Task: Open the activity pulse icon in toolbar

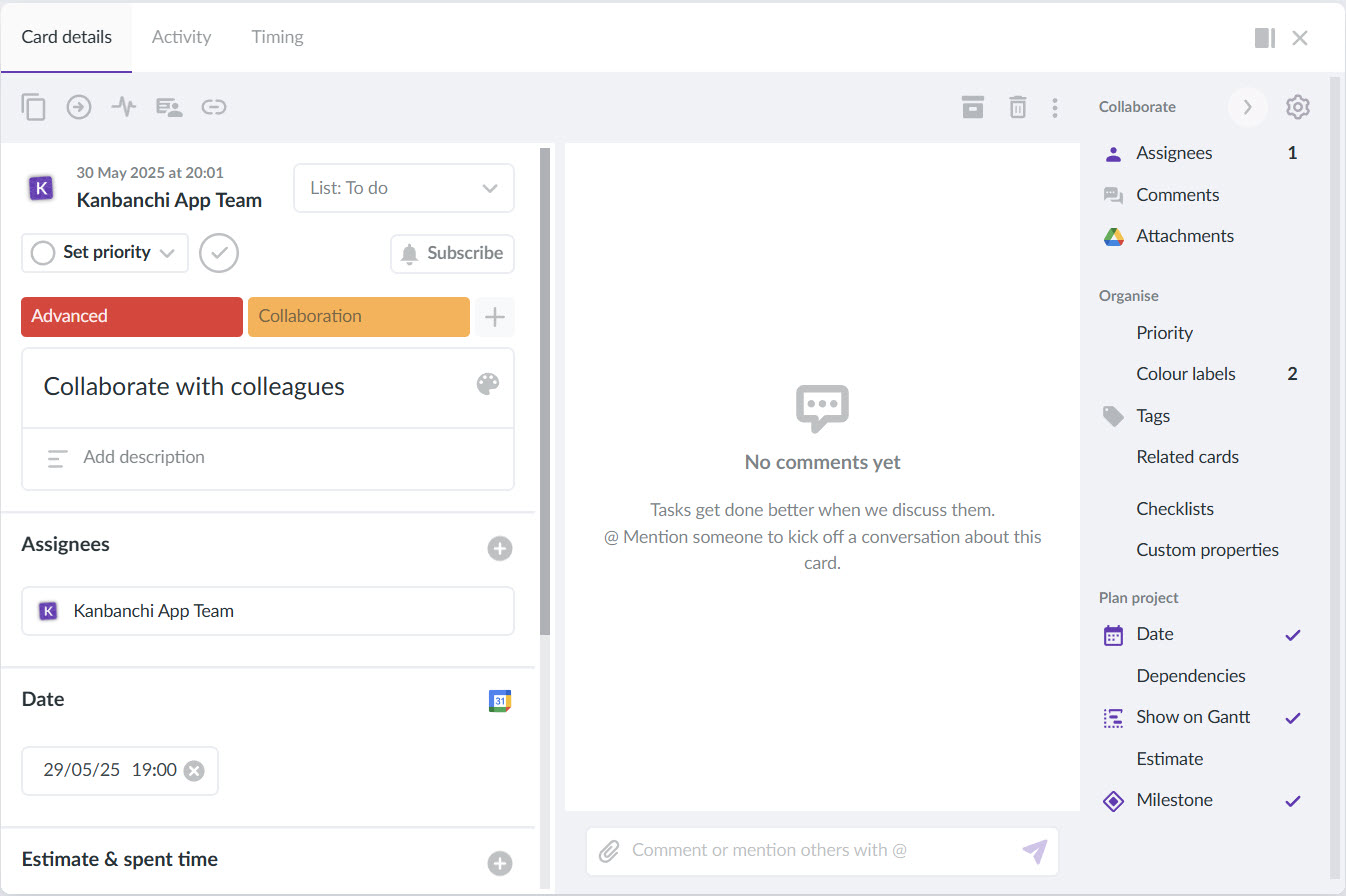Action: coord(124,107)
